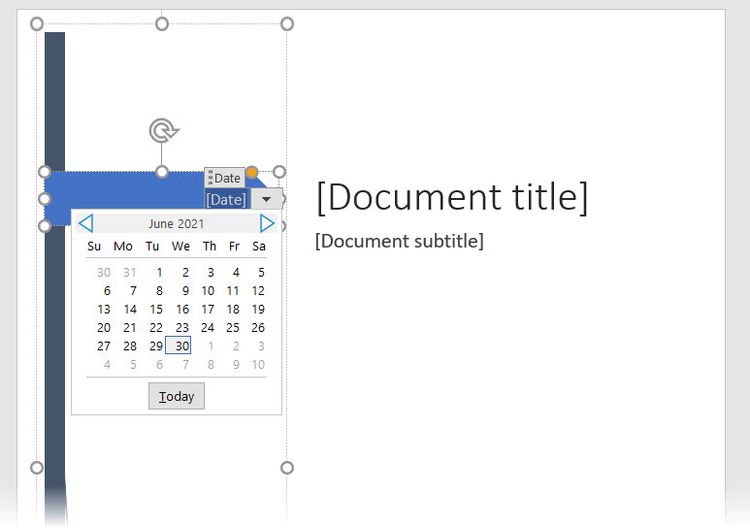Viewport: 750px width, 528px height.
Task: Pick the black 2 in June's first week
Action: pos(185,273)
